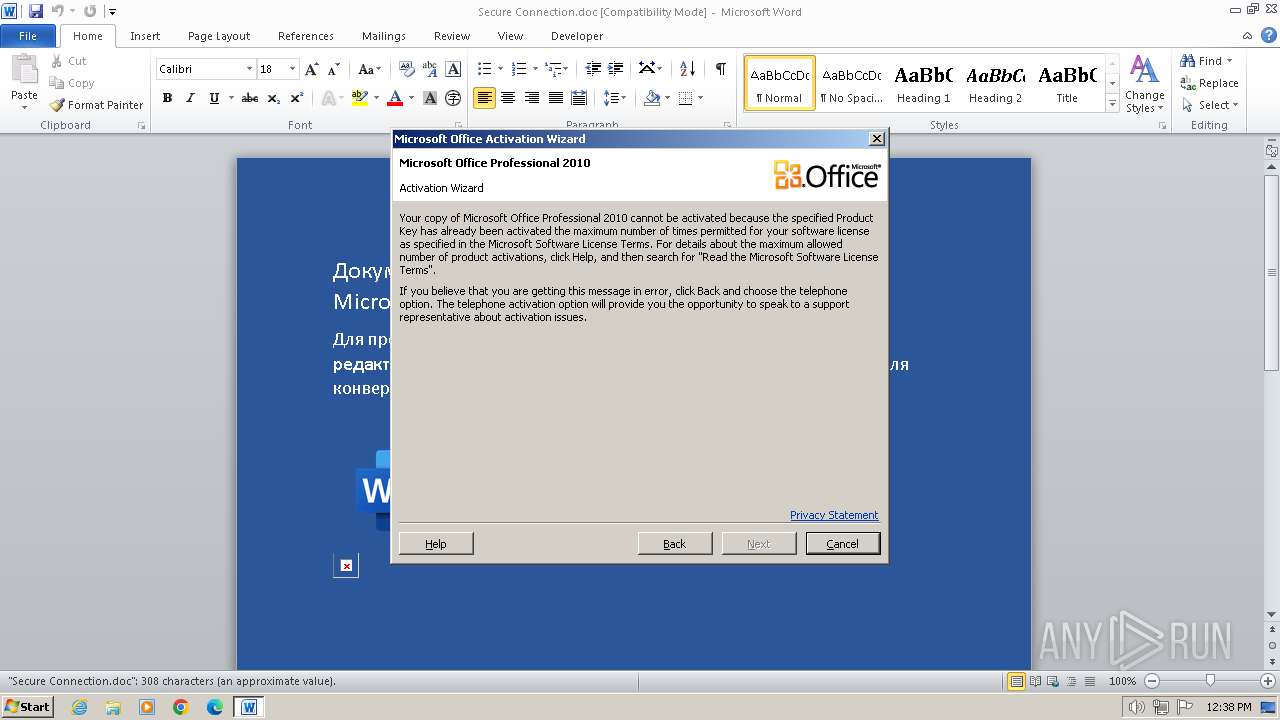
Task: Open the Clipboard pane launcher
Action: click(x=141, y=126)
